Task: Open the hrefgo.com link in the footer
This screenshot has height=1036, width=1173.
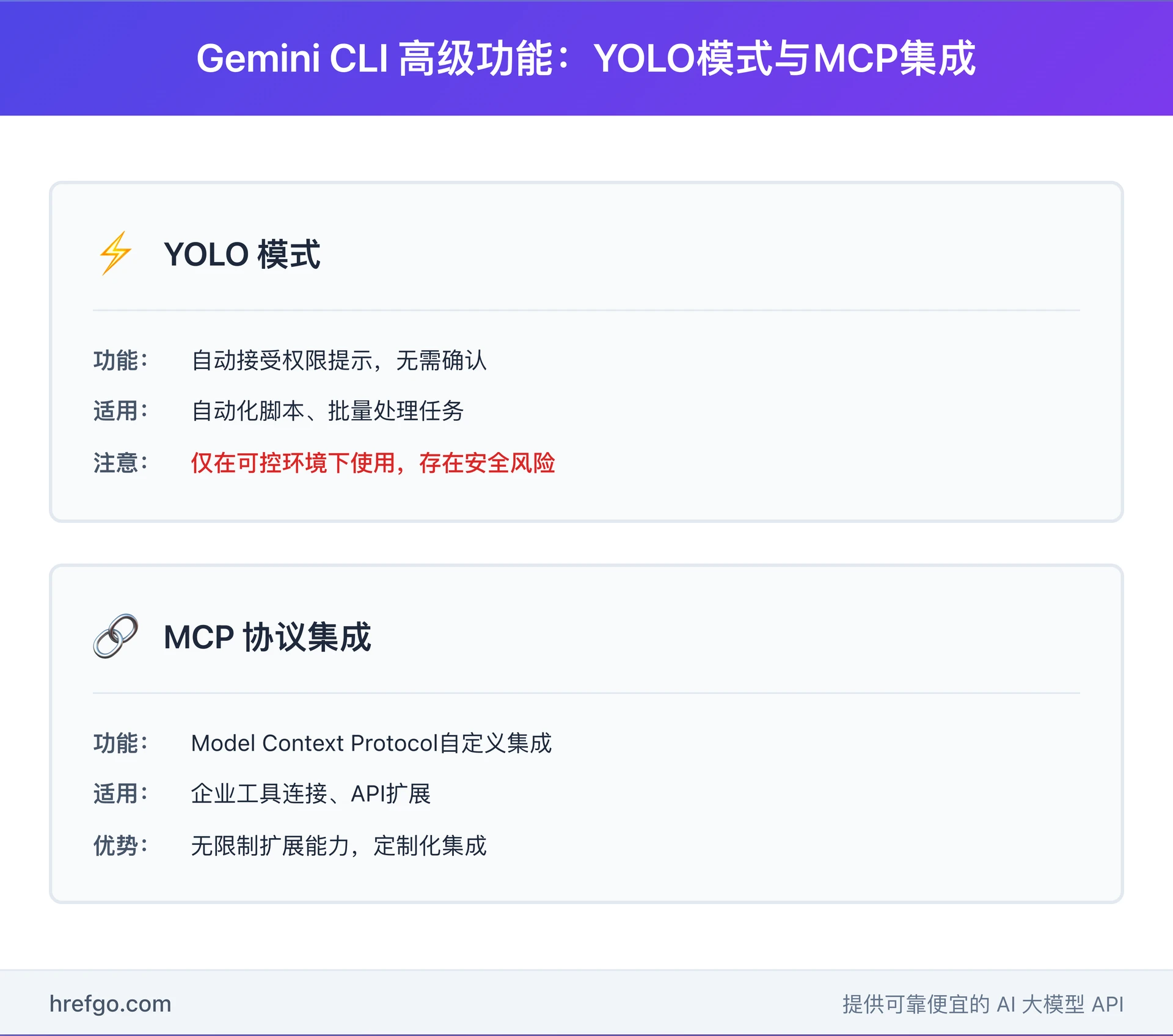Action: coord(111,1004)
